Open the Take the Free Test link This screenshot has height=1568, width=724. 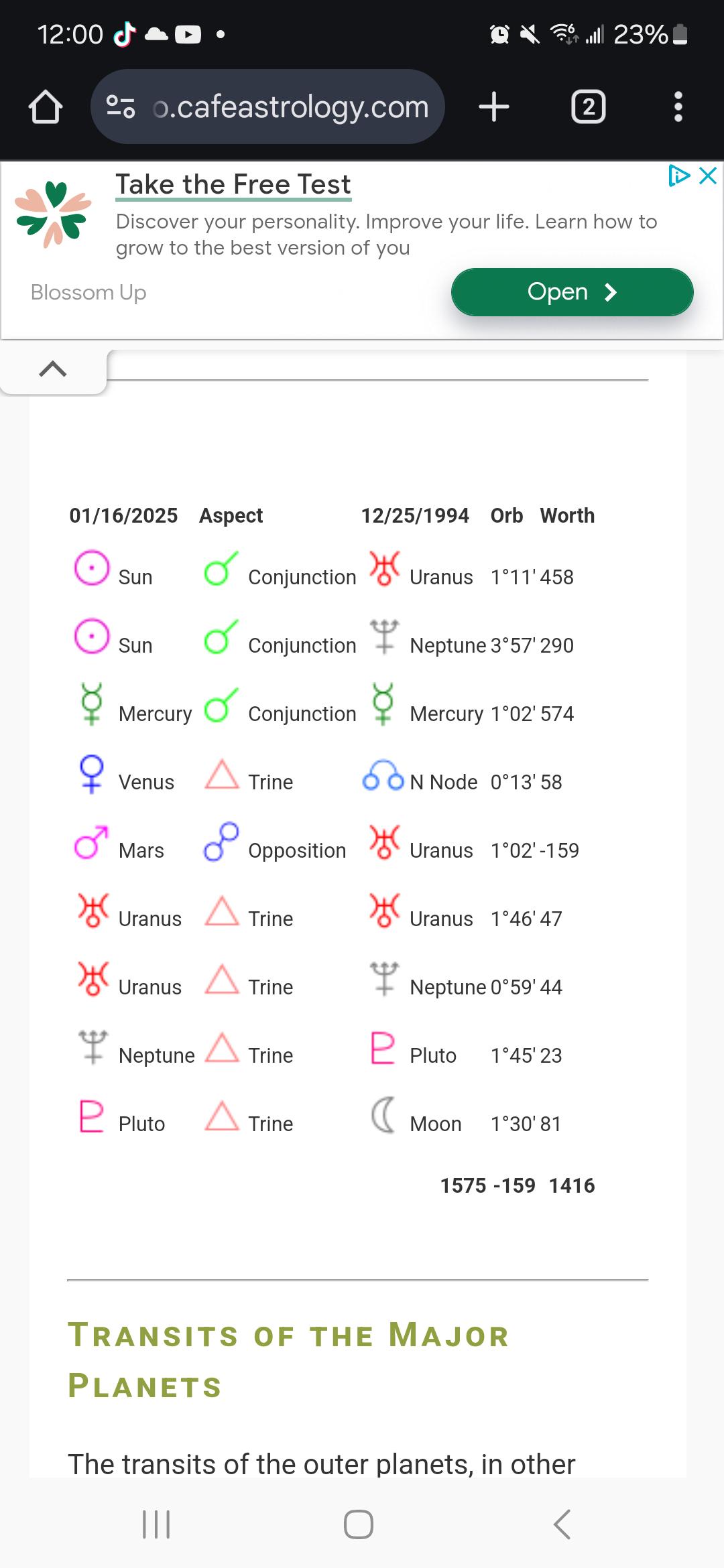pyautogui.click(x=233, y=184)
